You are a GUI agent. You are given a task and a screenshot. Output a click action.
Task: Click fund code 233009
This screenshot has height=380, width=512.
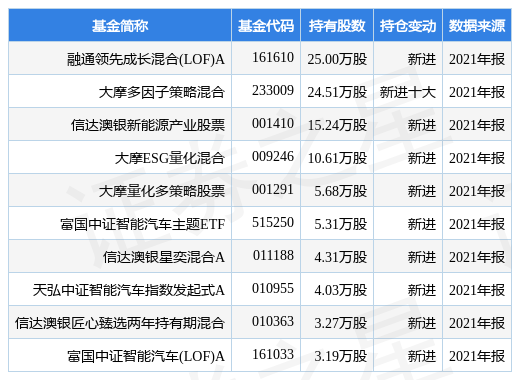point(273,91)
